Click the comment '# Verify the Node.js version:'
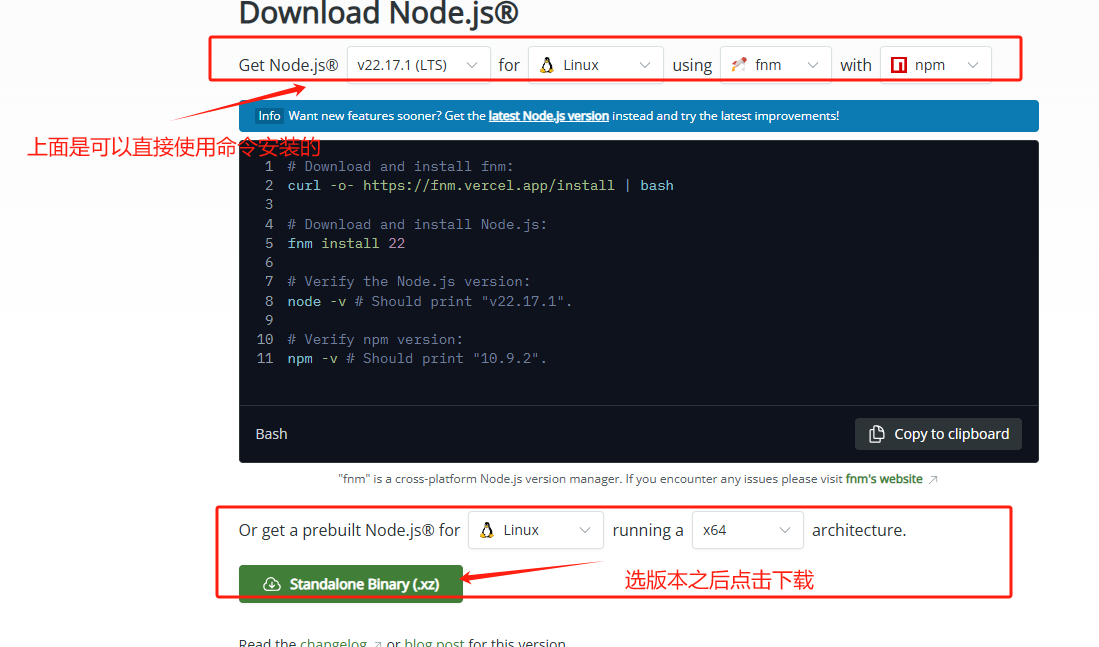1099x647 pixels. (x=409, y=282)
